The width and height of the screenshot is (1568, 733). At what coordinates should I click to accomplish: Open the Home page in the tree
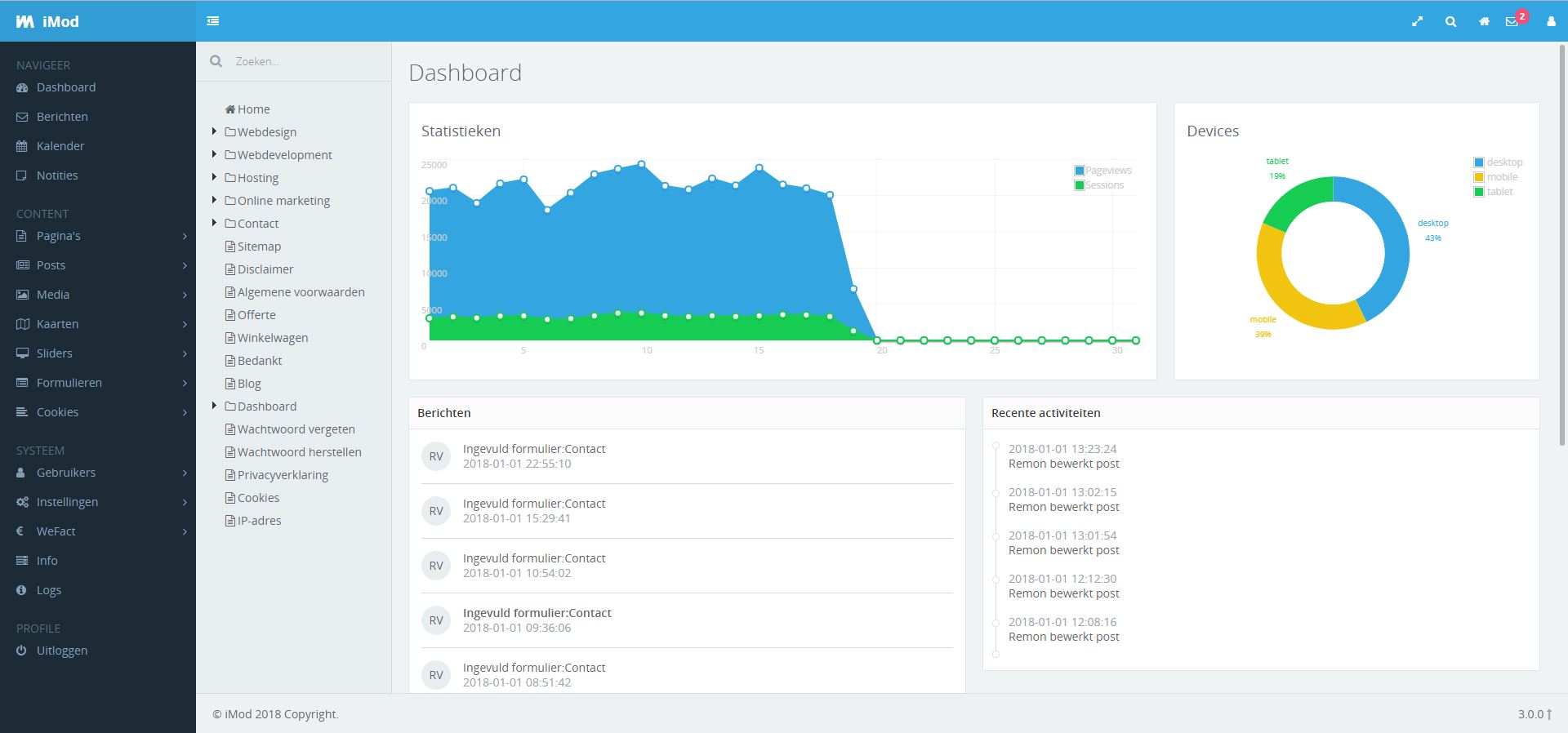coord(247,109)
